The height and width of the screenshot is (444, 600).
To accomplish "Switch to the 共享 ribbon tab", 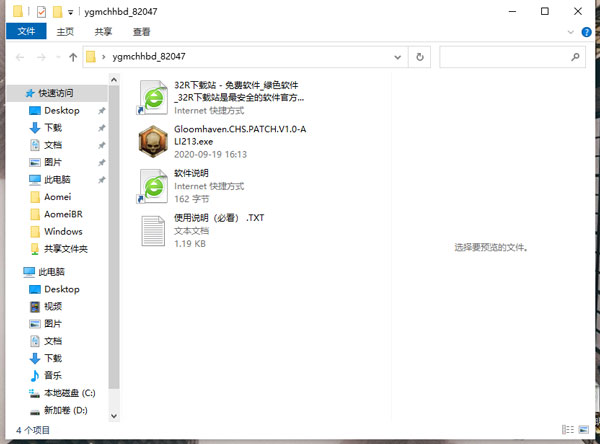I will pos(103,32).
